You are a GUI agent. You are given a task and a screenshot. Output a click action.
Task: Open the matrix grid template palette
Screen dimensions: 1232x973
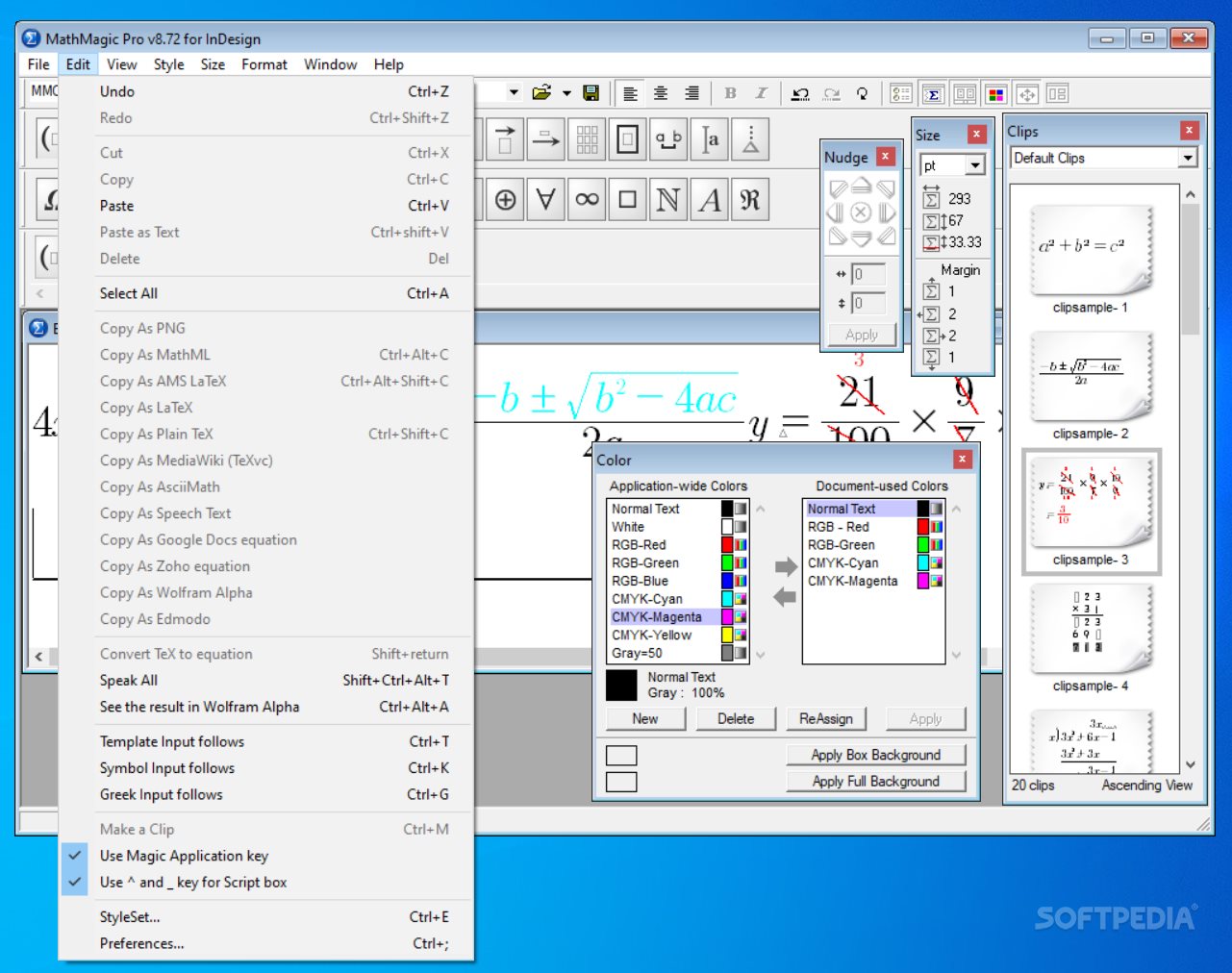click(x=587, y=139)
